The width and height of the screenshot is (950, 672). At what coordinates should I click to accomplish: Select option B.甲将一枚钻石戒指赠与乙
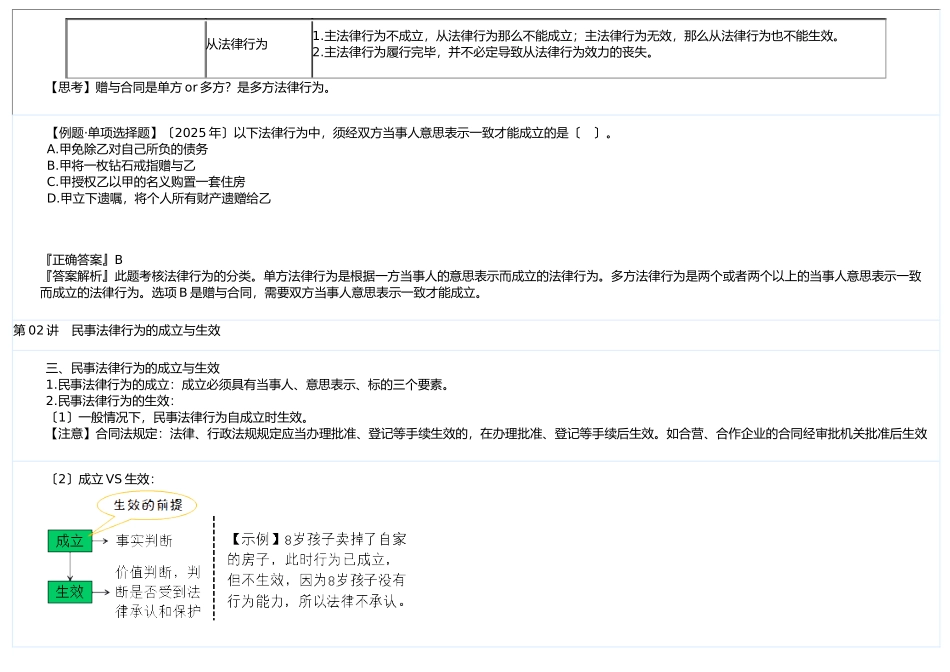(121, 166)
